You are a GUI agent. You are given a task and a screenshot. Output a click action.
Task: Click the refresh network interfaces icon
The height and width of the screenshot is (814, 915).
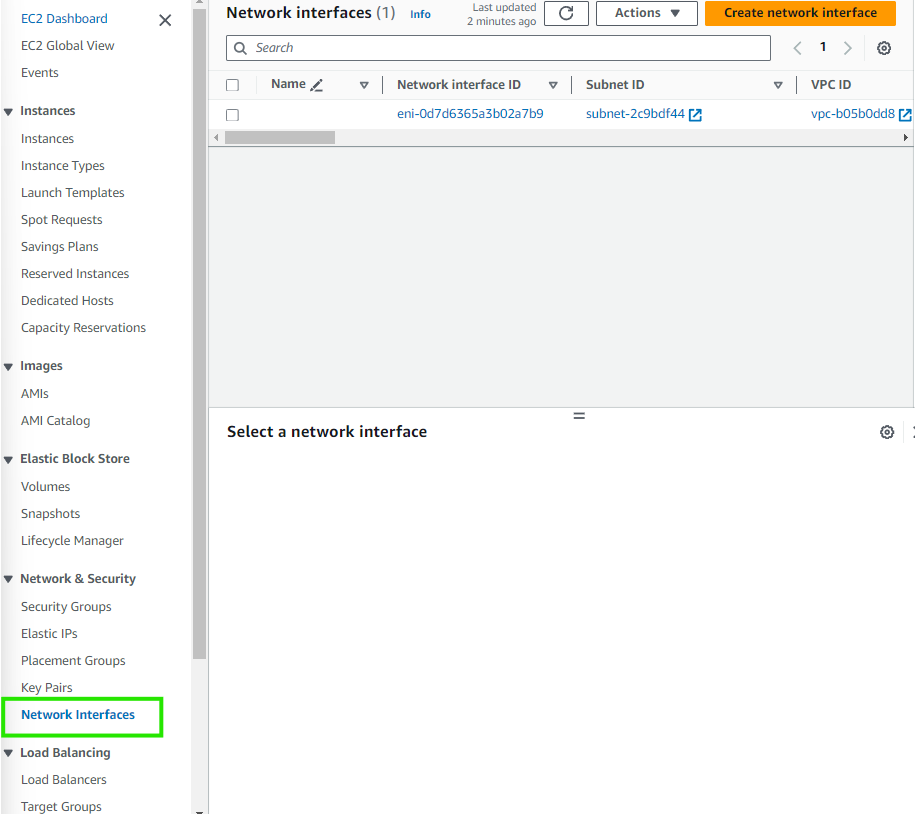click(x=566, y=13)
